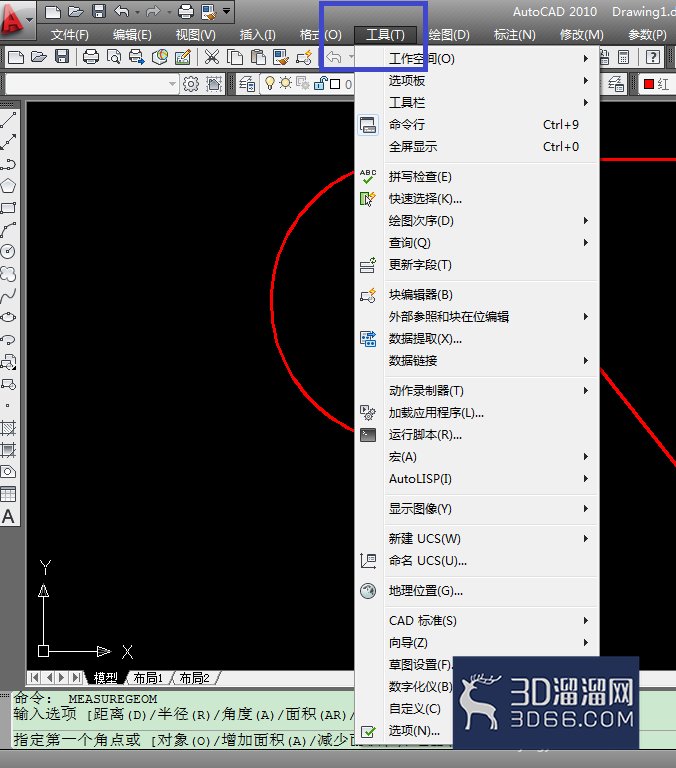
Task: Jump to the first layout tab arrow
Action: [34, 678]
